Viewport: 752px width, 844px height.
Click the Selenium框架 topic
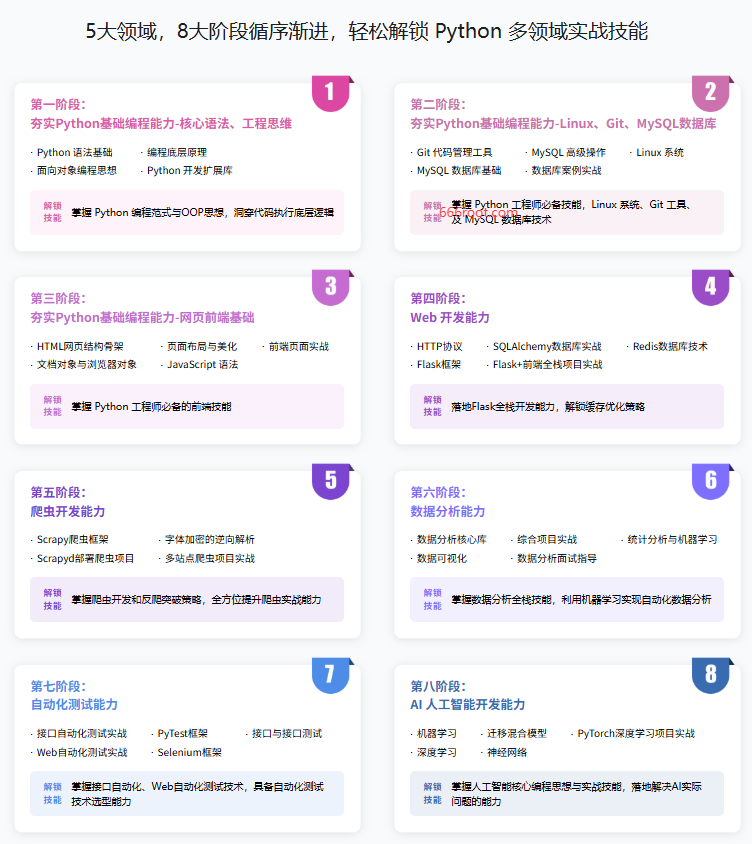(x=189, y=752)
